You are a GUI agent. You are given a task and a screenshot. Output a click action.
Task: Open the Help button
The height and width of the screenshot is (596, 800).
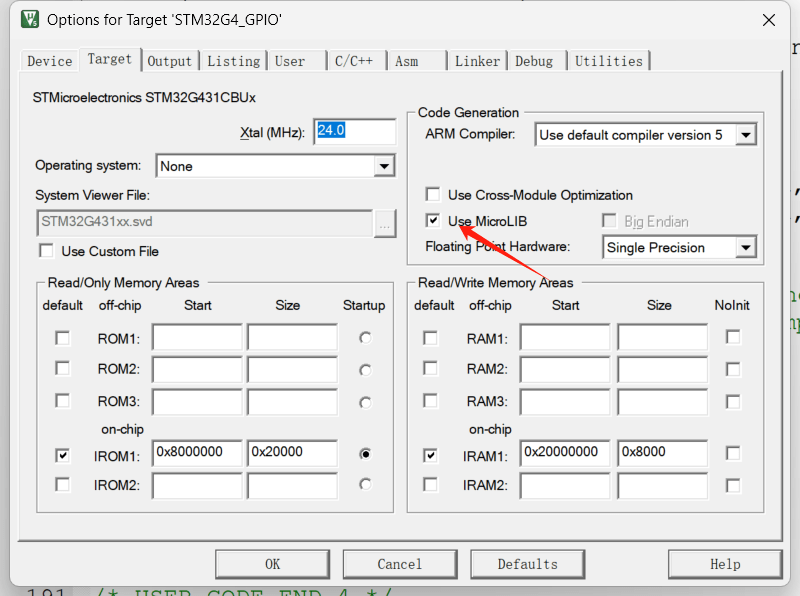click(x=725, y=564)
